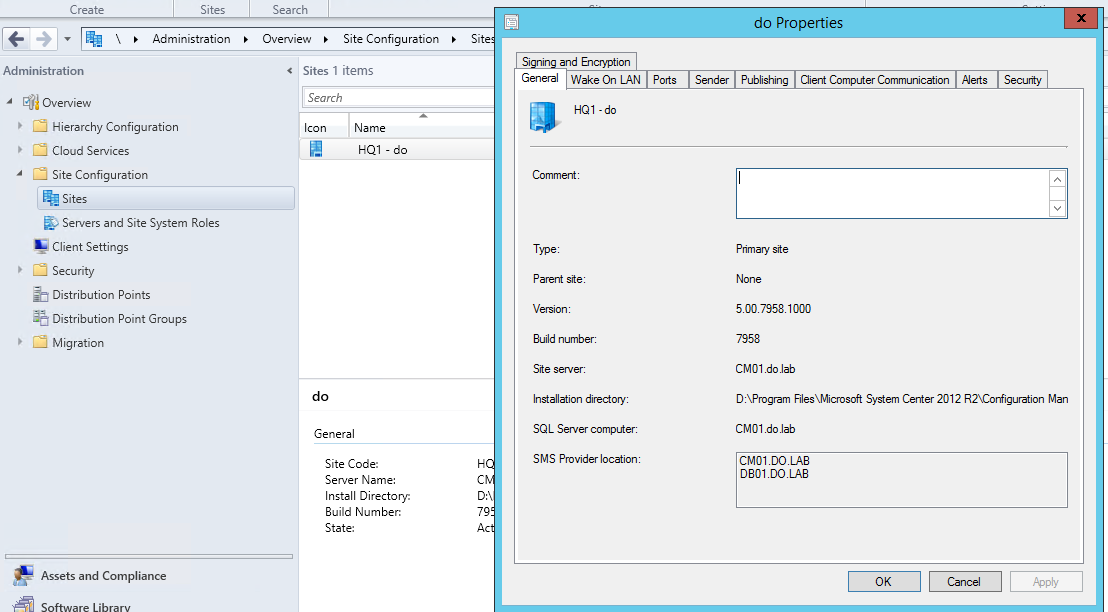Click the Forward navigation arrow
Screen dimensions: 1108x612
point(42,39)
